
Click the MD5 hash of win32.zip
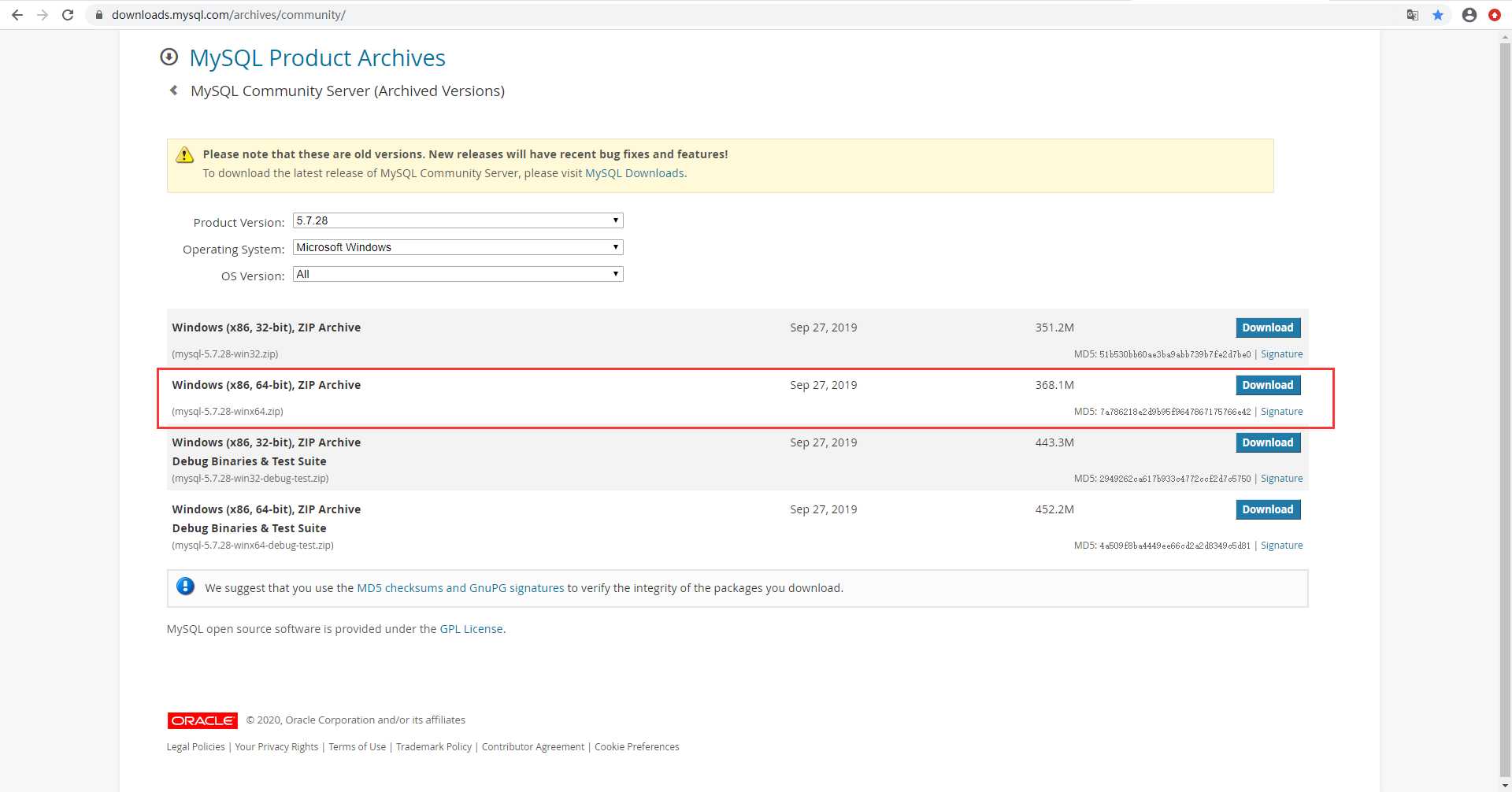point(1175,354)
